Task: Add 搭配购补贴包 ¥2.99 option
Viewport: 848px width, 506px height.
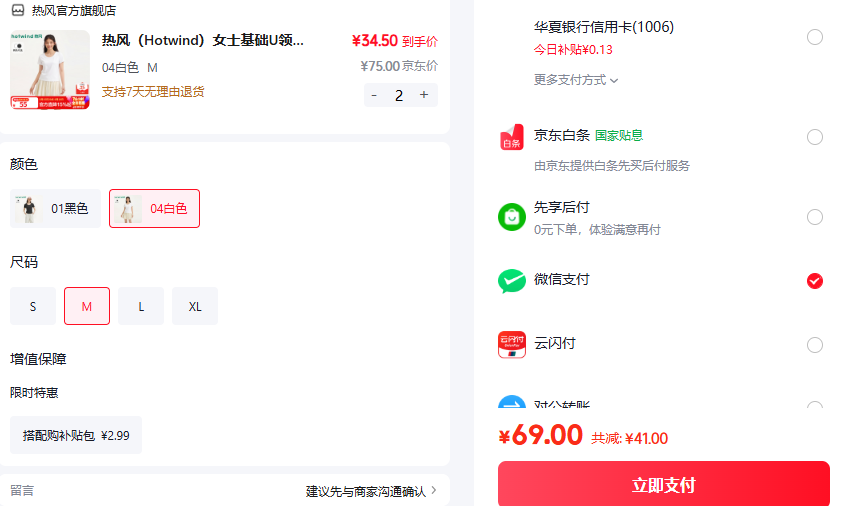Action: pyautogui.click(x=76, y=435)
